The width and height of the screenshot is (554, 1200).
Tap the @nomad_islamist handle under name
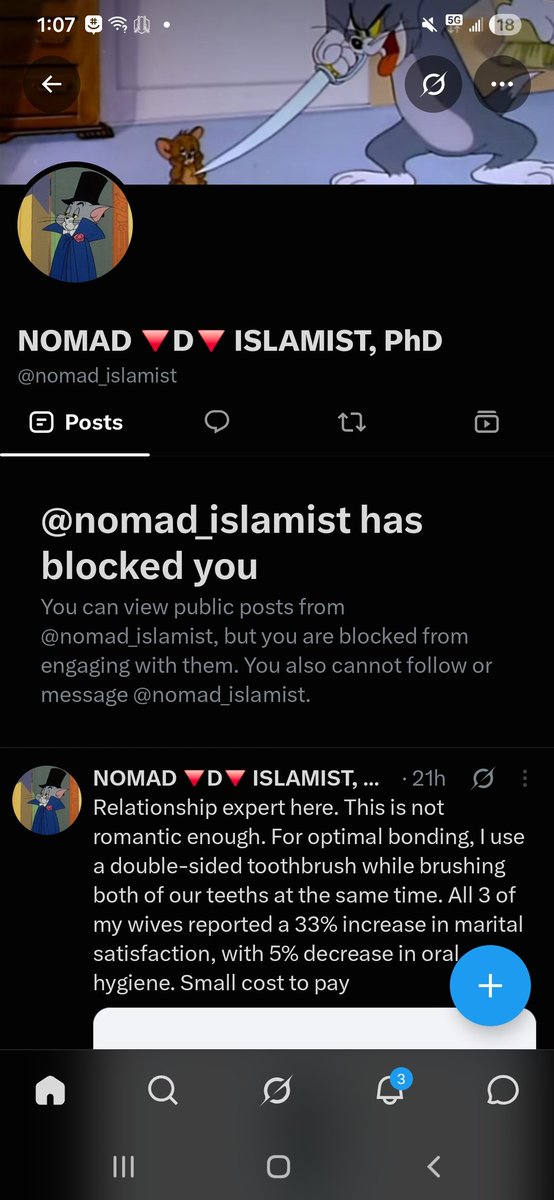pyautogui.click(x=97, y=375)
